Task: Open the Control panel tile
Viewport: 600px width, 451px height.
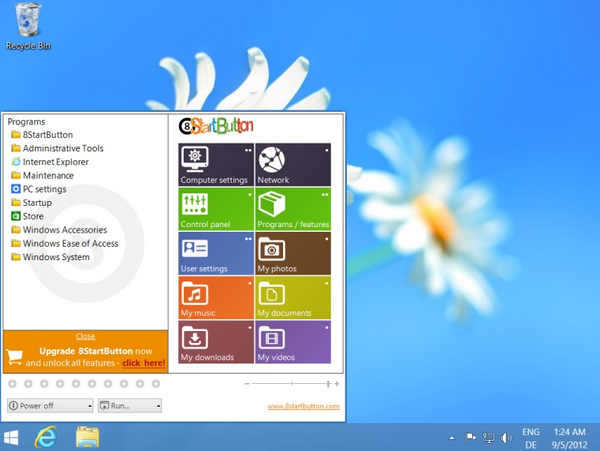Action: pyautogui.click(x=216, y=209)
